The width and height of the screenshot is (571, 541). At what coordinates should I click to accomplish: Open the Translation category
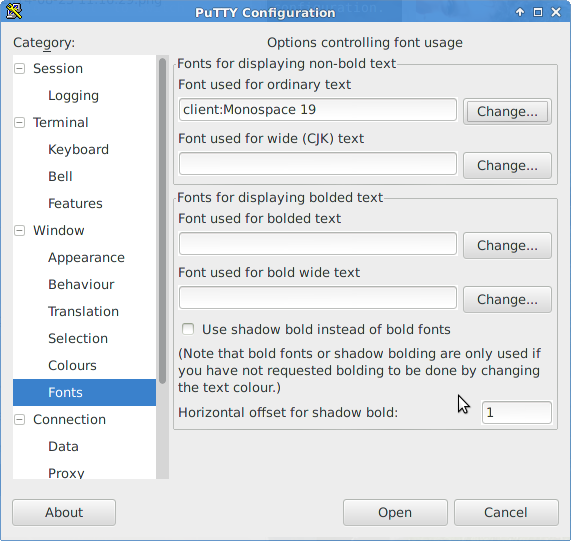tap(83, 312)
